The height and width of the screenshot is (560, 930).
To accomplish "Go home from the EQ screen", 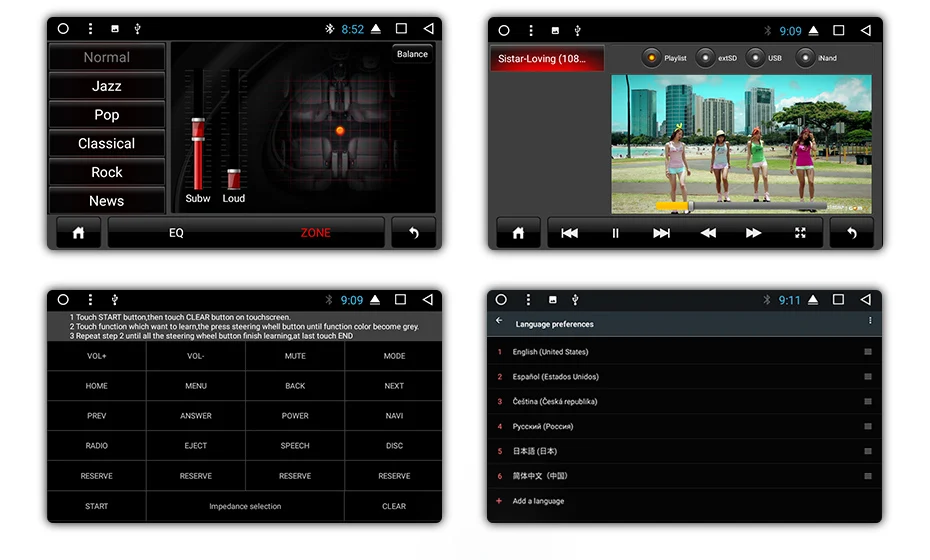I will (78, 233).
